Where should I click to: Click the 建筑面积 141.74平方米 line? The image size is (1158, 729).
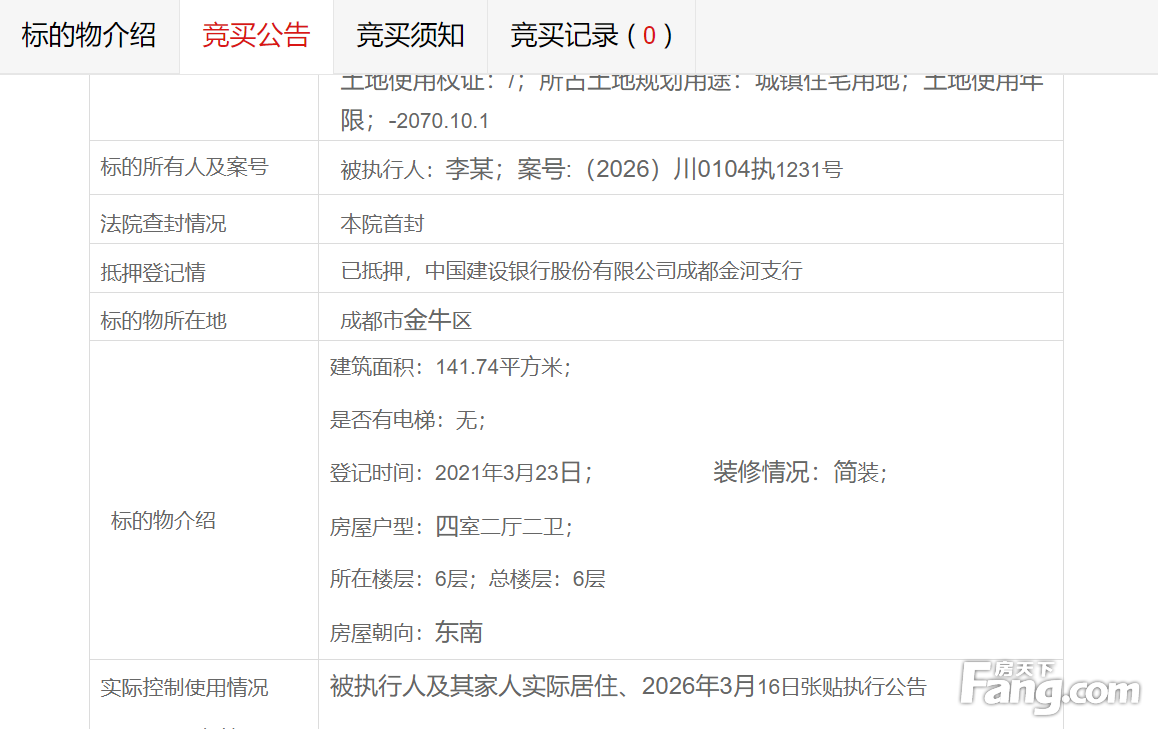coord(450,368)
